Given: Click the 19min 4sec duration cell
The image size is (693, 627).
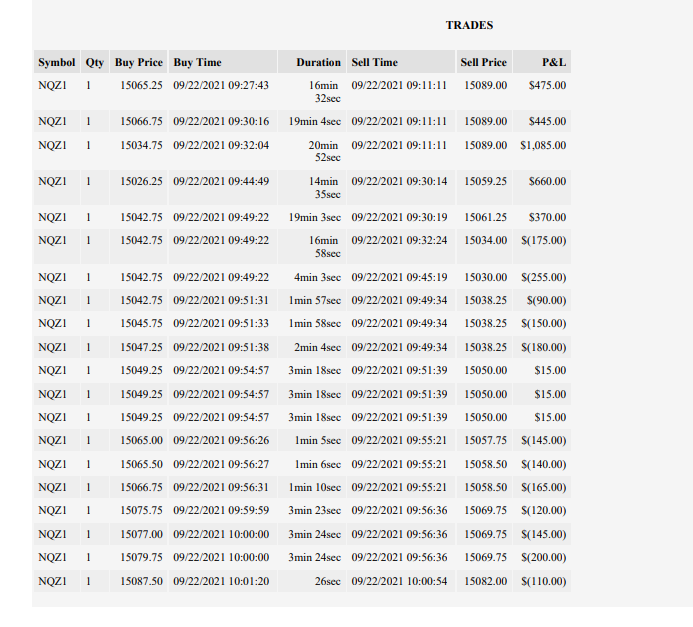Looking at the screenshot, I should click(312, 122).
